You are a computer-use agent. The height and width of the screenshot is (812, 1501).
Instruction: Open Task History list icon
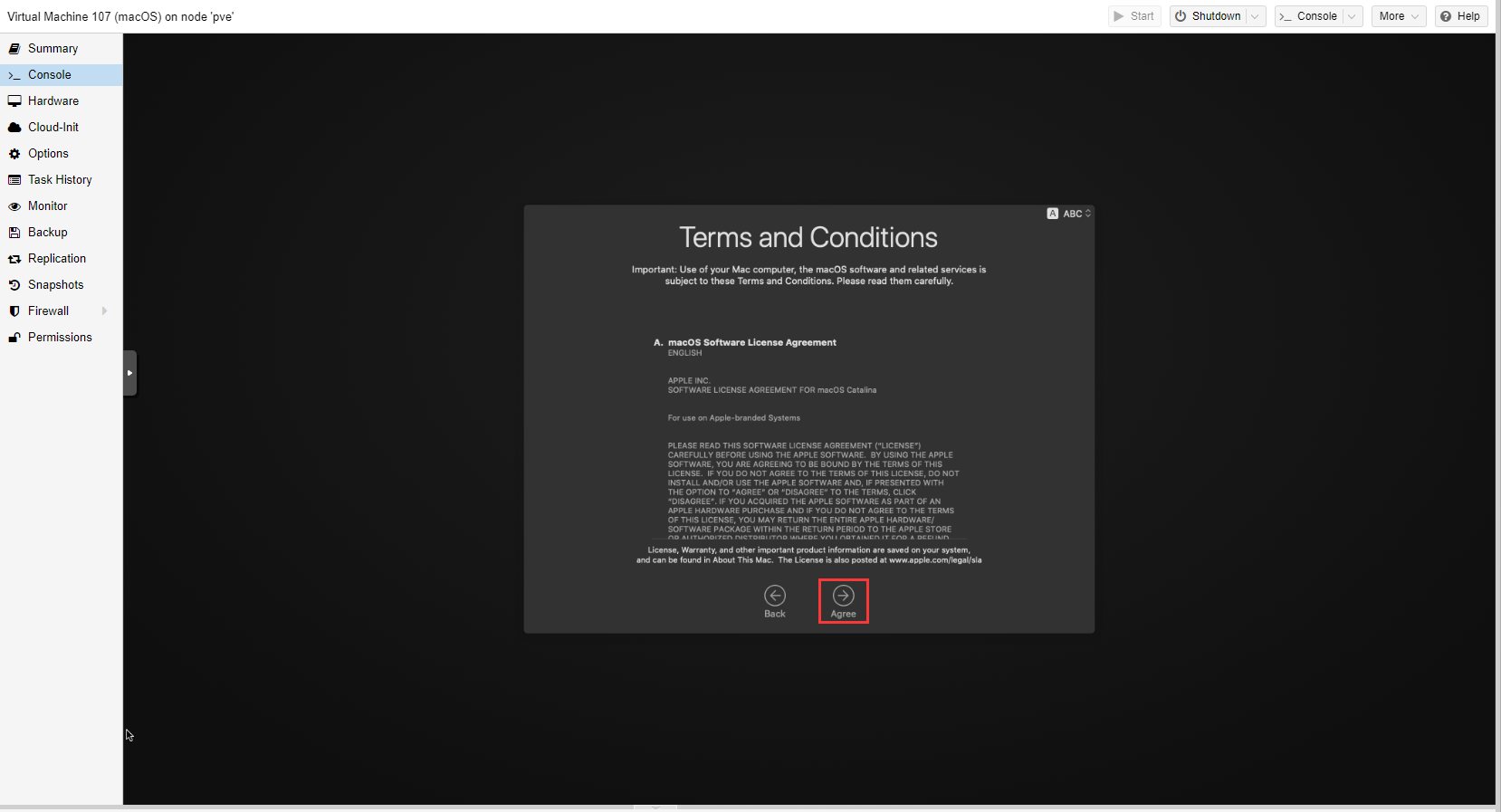(14, 180)
